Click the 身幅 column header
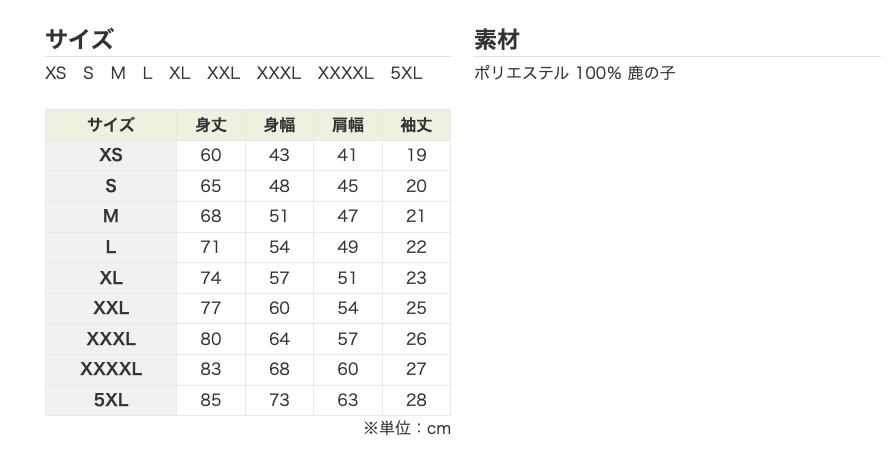Screen dimensions: 888x452 [279, 125]
